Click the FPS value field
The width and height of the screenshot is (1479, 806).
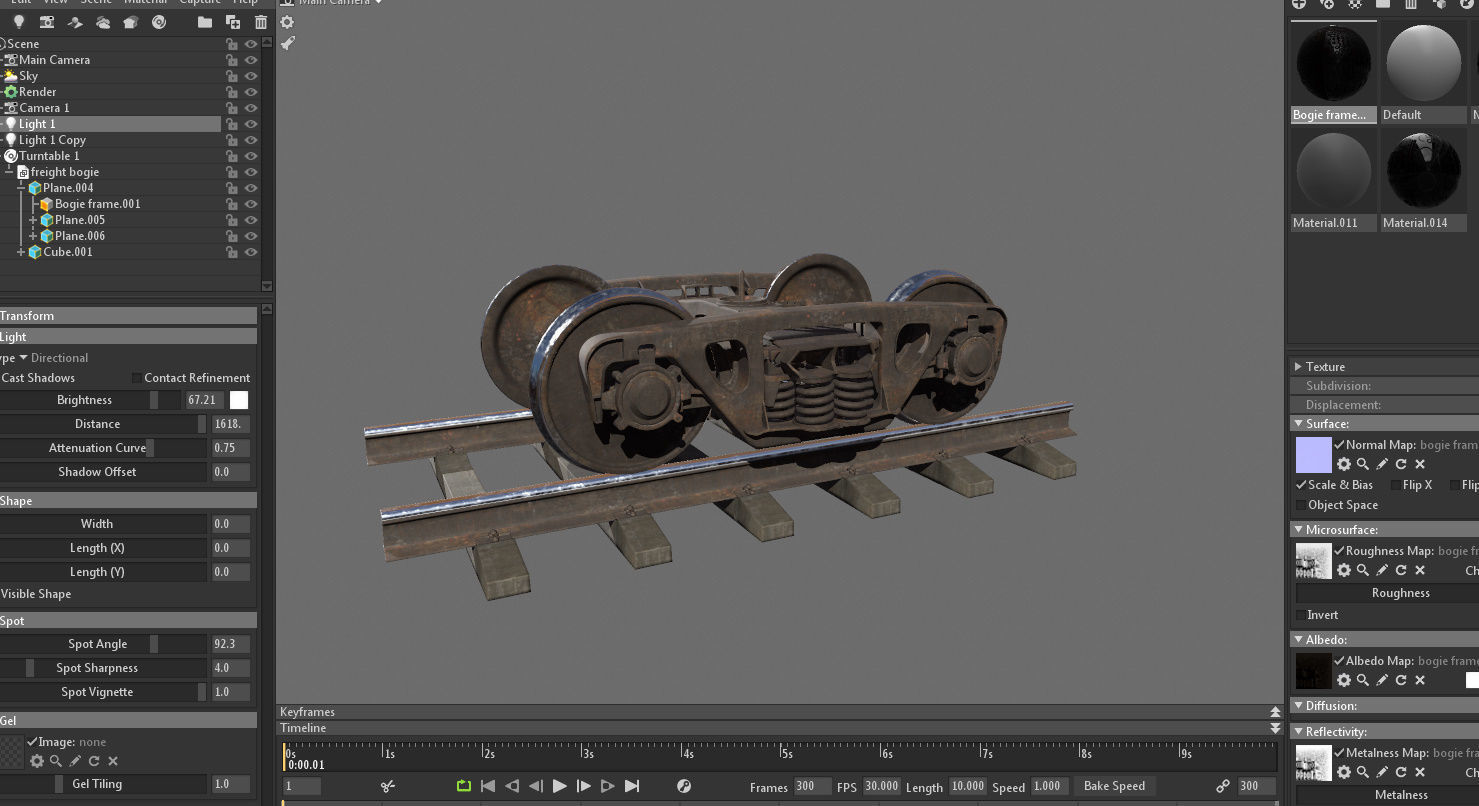click(x=881, y=786)
